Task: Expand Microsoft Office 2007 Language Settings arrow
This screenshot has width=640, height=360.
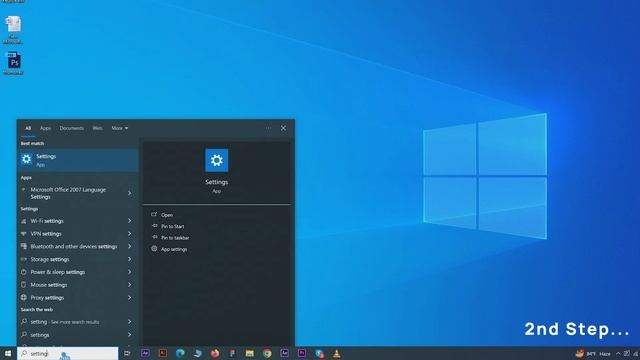Action: [x=129, y=193]
